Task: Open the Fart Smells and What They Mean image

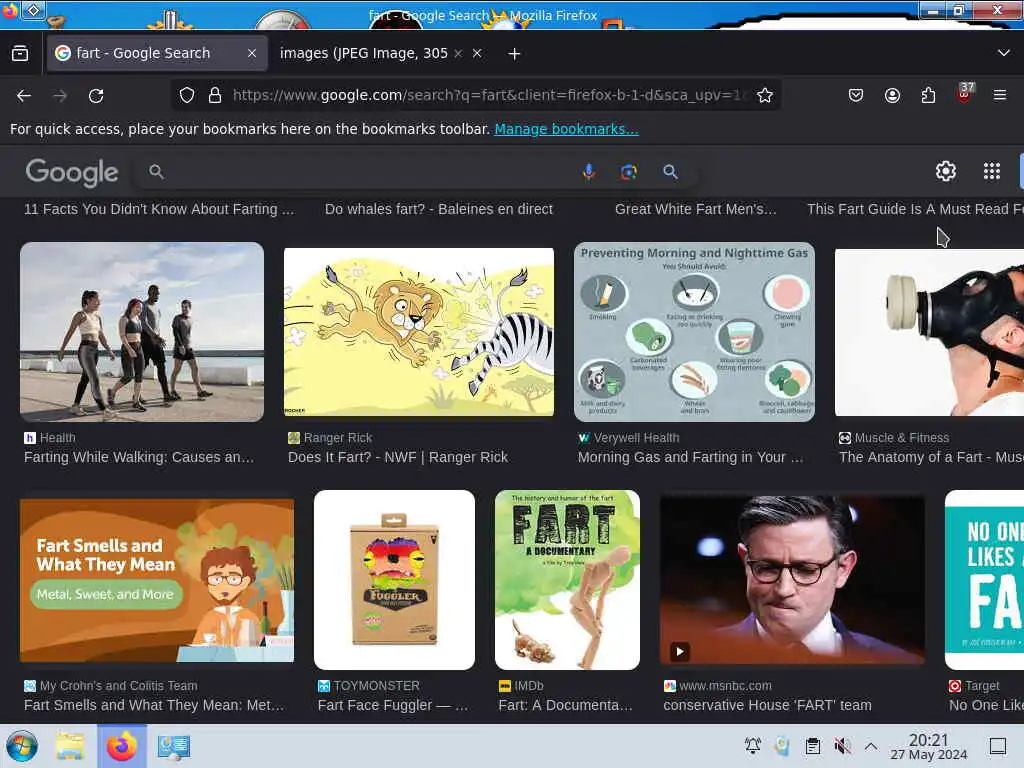Action: (x=157, y=580)
